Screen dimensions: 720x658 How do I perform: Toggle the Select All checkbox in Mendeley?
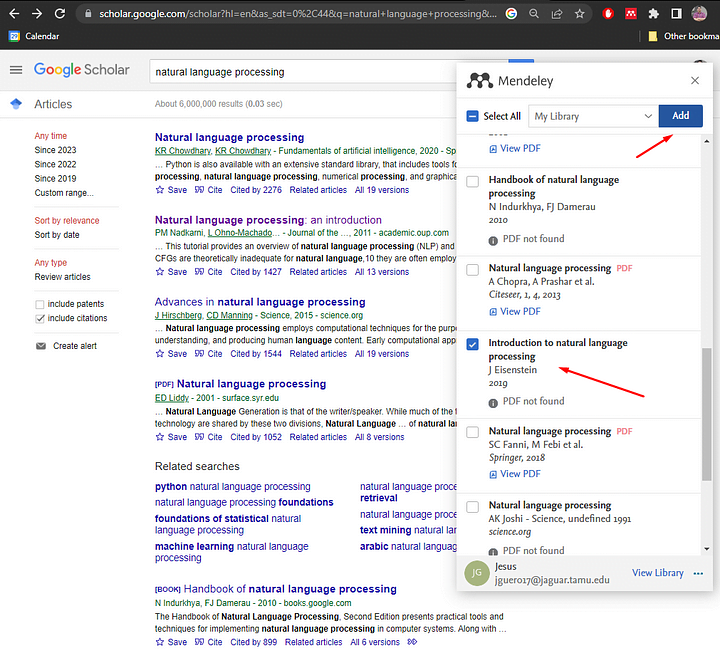coord(473,116)
